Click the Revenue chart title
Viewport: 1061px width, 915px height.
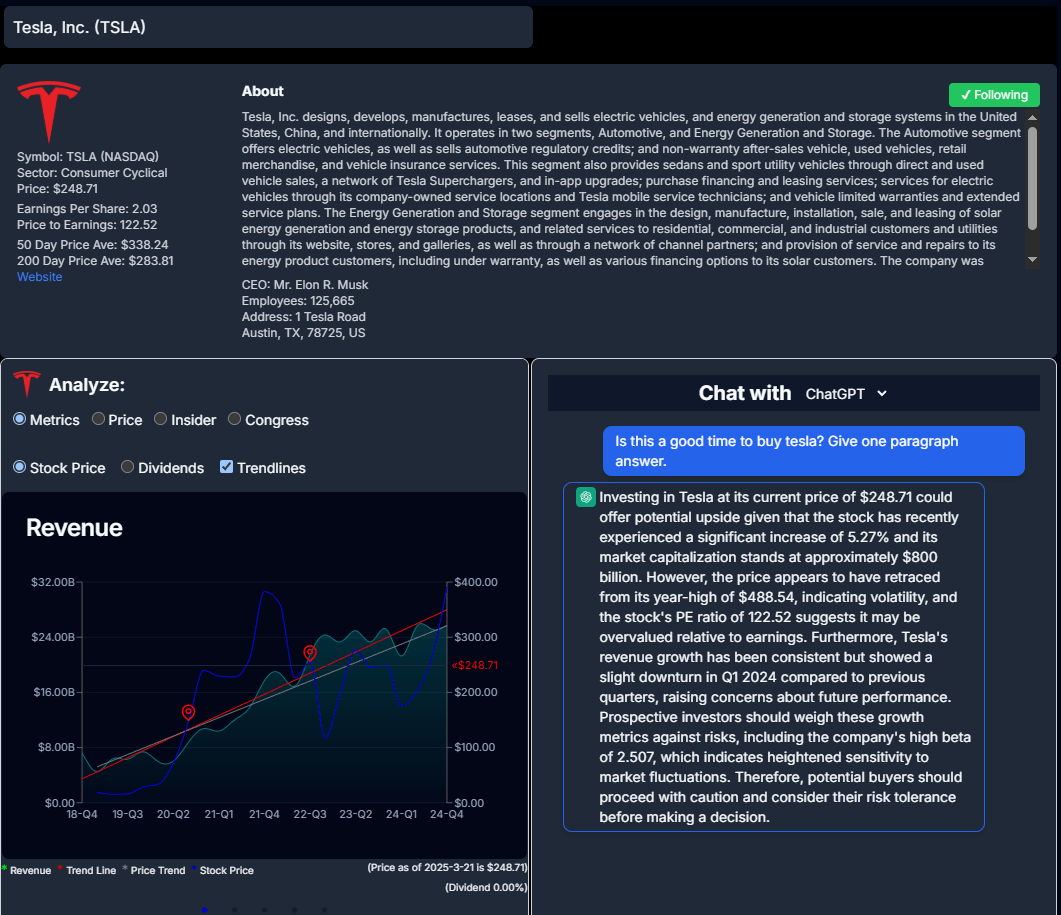click(x=74, y=528)
